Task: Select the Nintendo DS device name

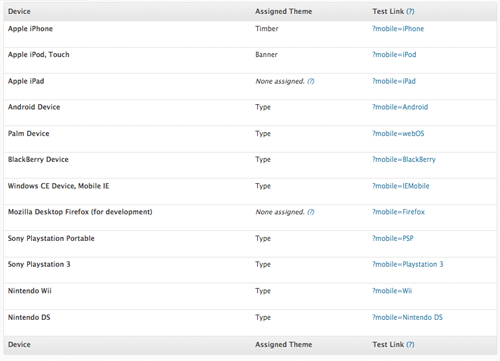Action: pos(29,317)
